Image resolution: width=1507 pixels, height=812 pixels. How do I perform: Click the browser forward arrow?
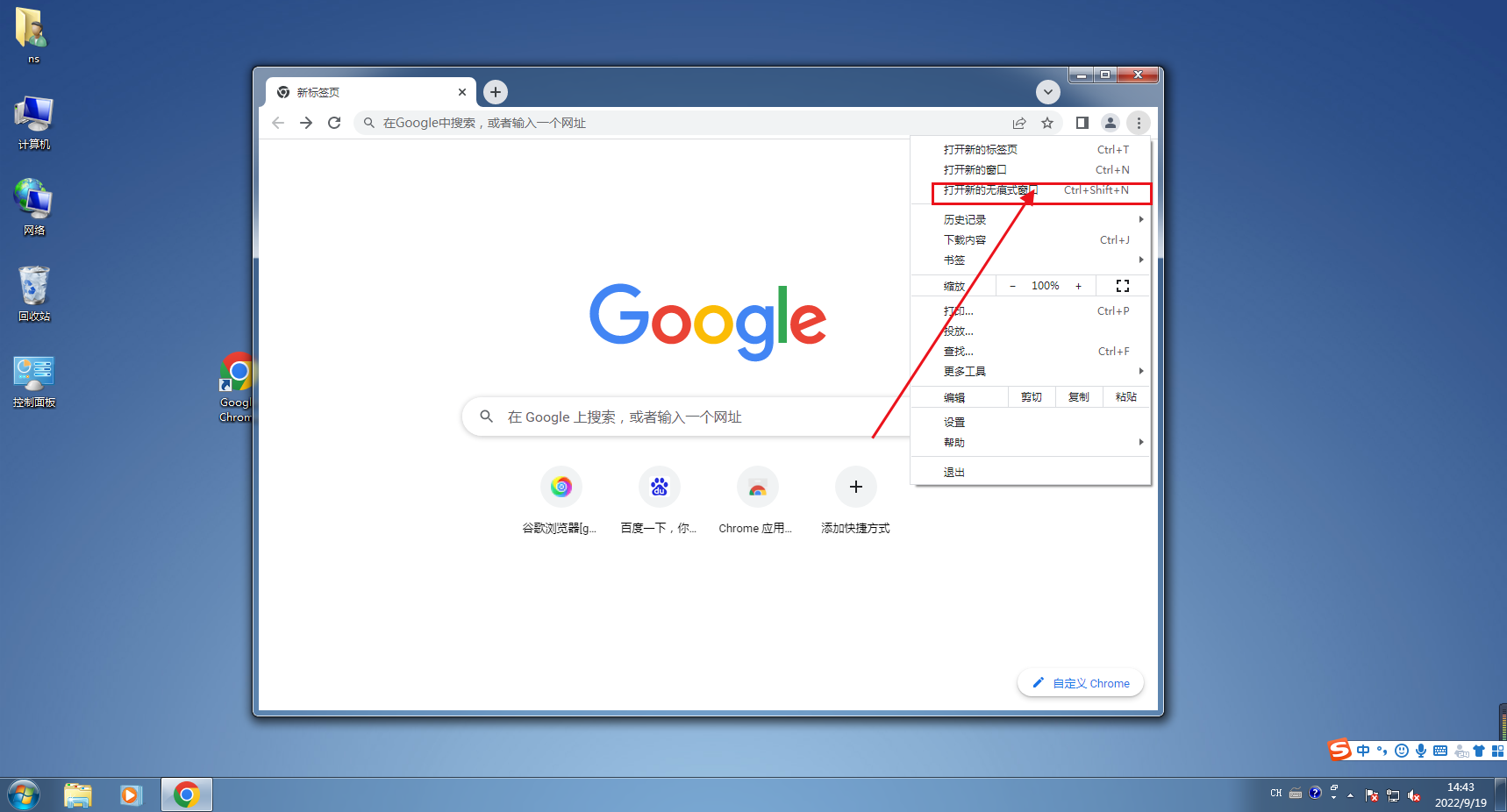[x=306, y=123]
